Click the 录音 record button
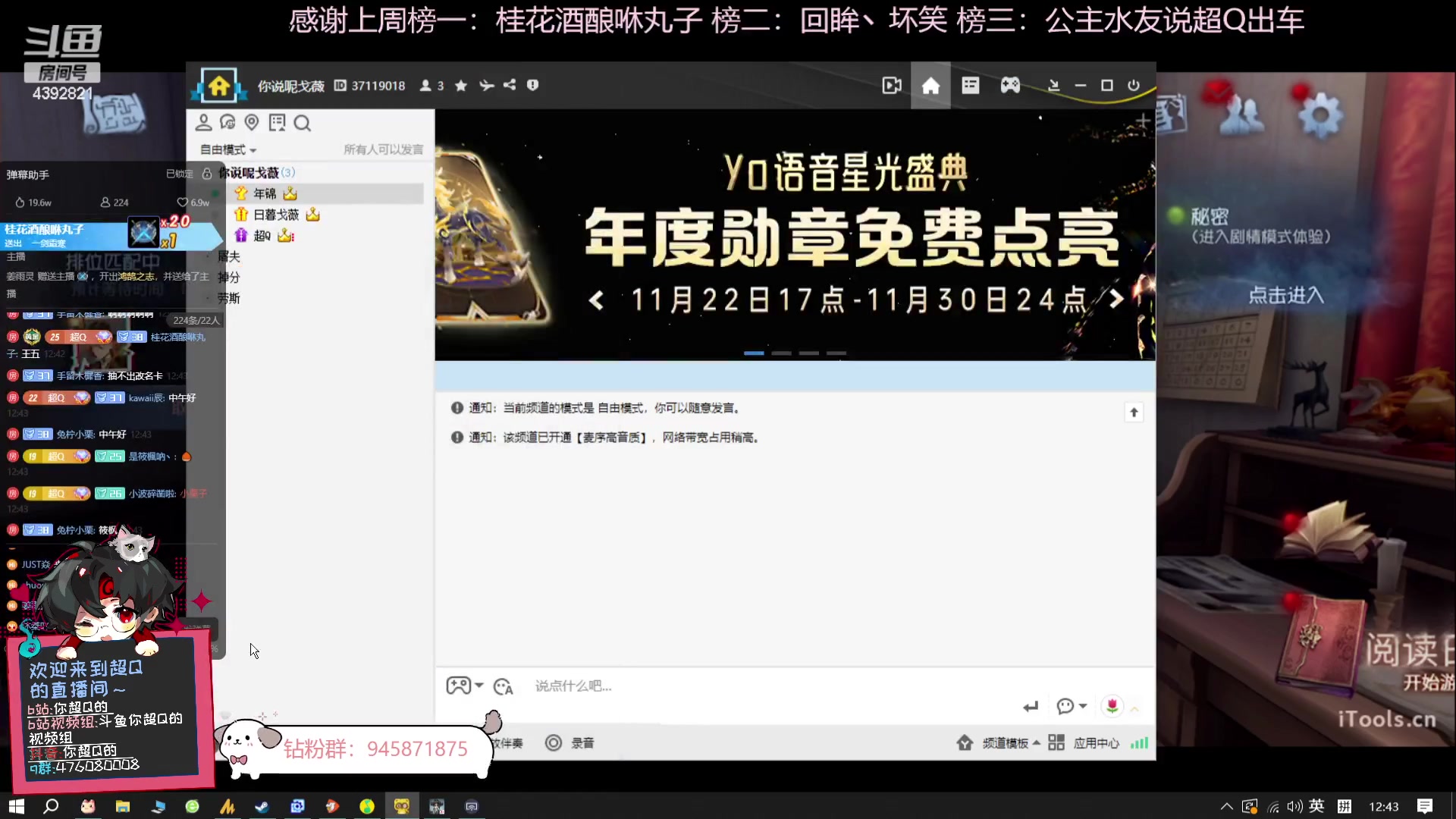1456x819 pixels. coord(570,743)
